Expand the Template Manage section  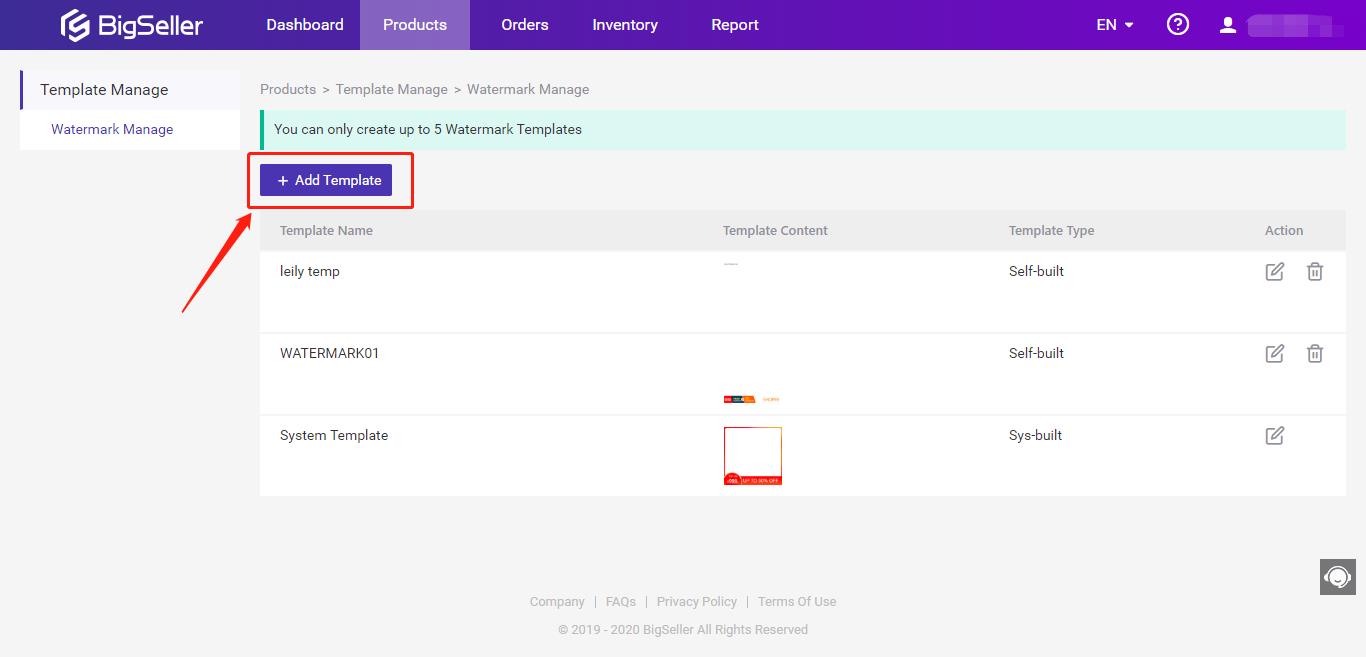point(103,89)
